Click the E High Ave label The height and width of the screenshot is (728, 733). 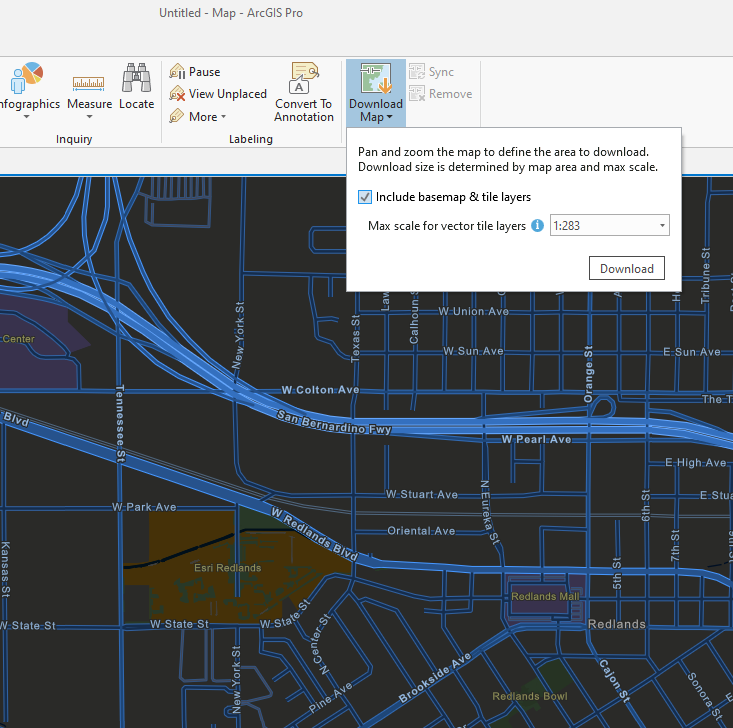coord(696,462)
